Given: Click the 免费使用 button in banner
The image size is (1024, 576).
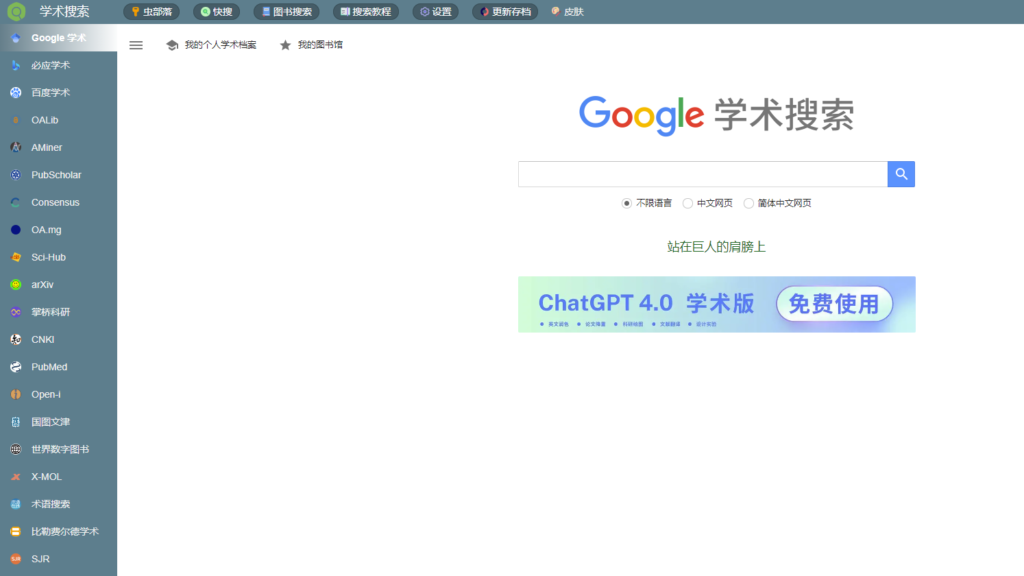Looking at the screenshot, I should [834, 304].
